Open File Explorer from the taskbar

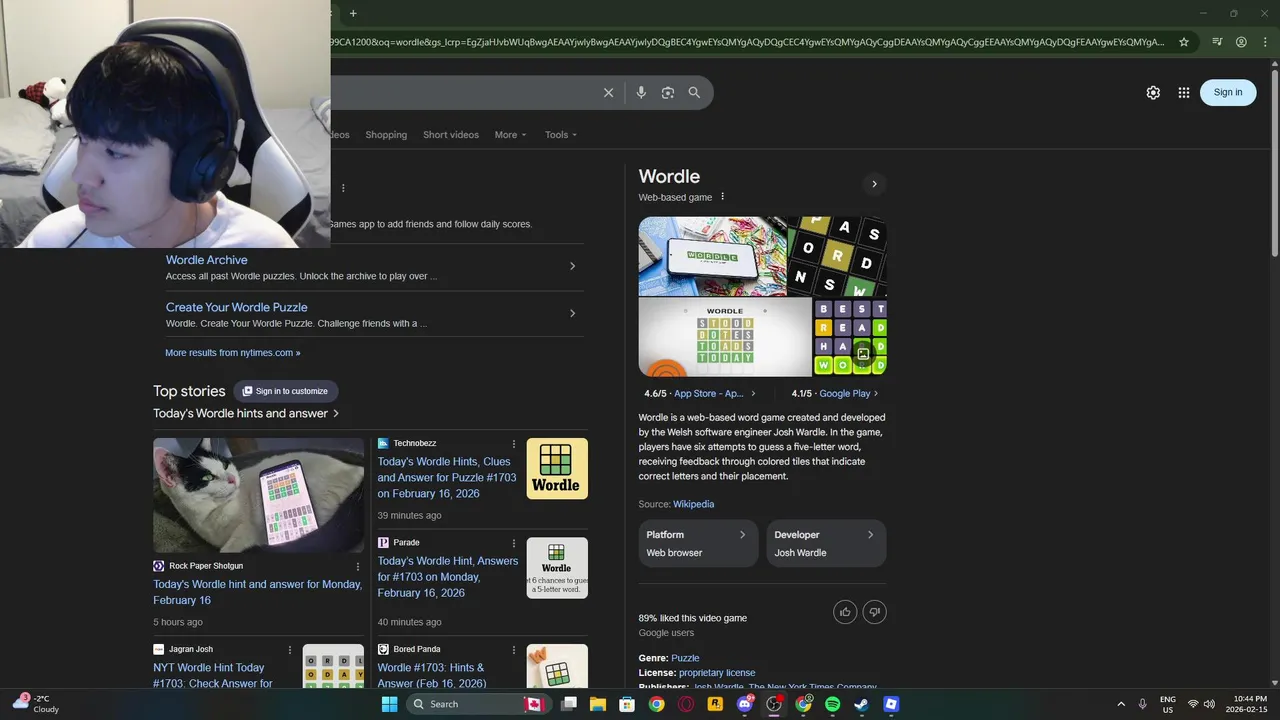pyautogui.click(x=597, y=704)
